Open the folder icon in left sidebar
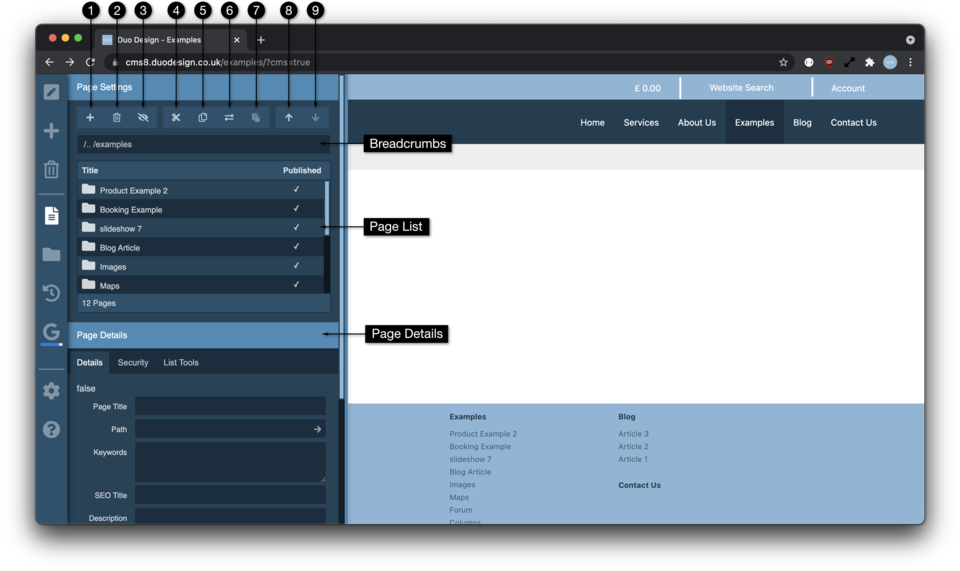The image size is (960, 571). tap(51, 254)
